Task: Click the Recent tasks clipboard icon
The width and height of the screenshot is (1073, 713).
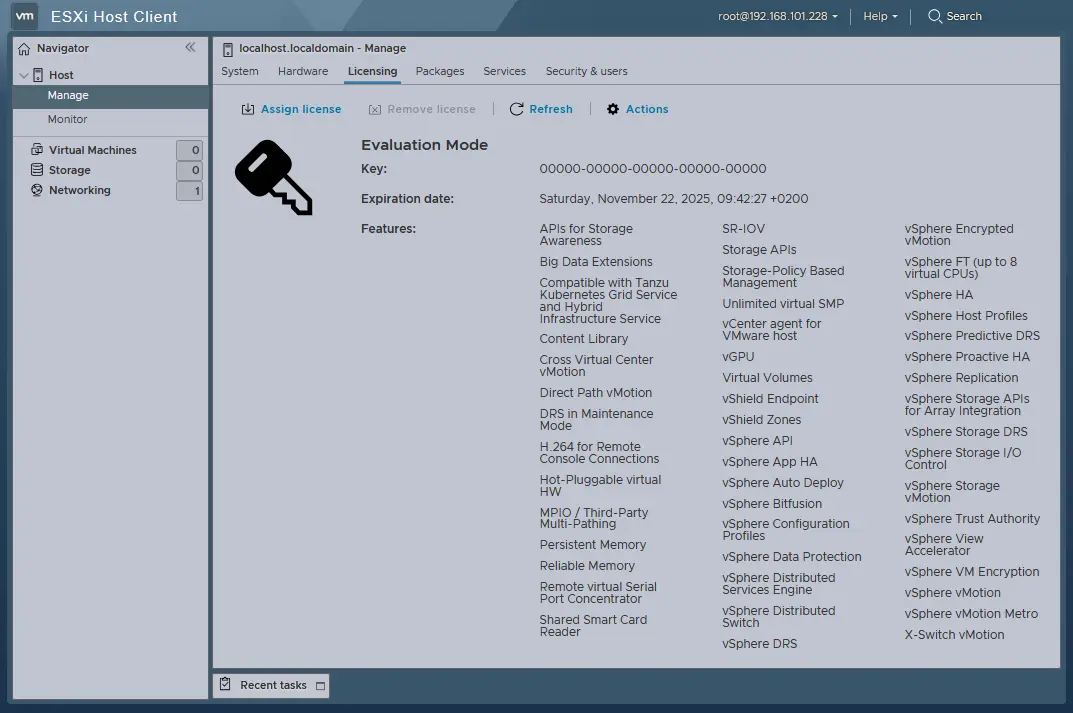Action: tap(225, 684)
